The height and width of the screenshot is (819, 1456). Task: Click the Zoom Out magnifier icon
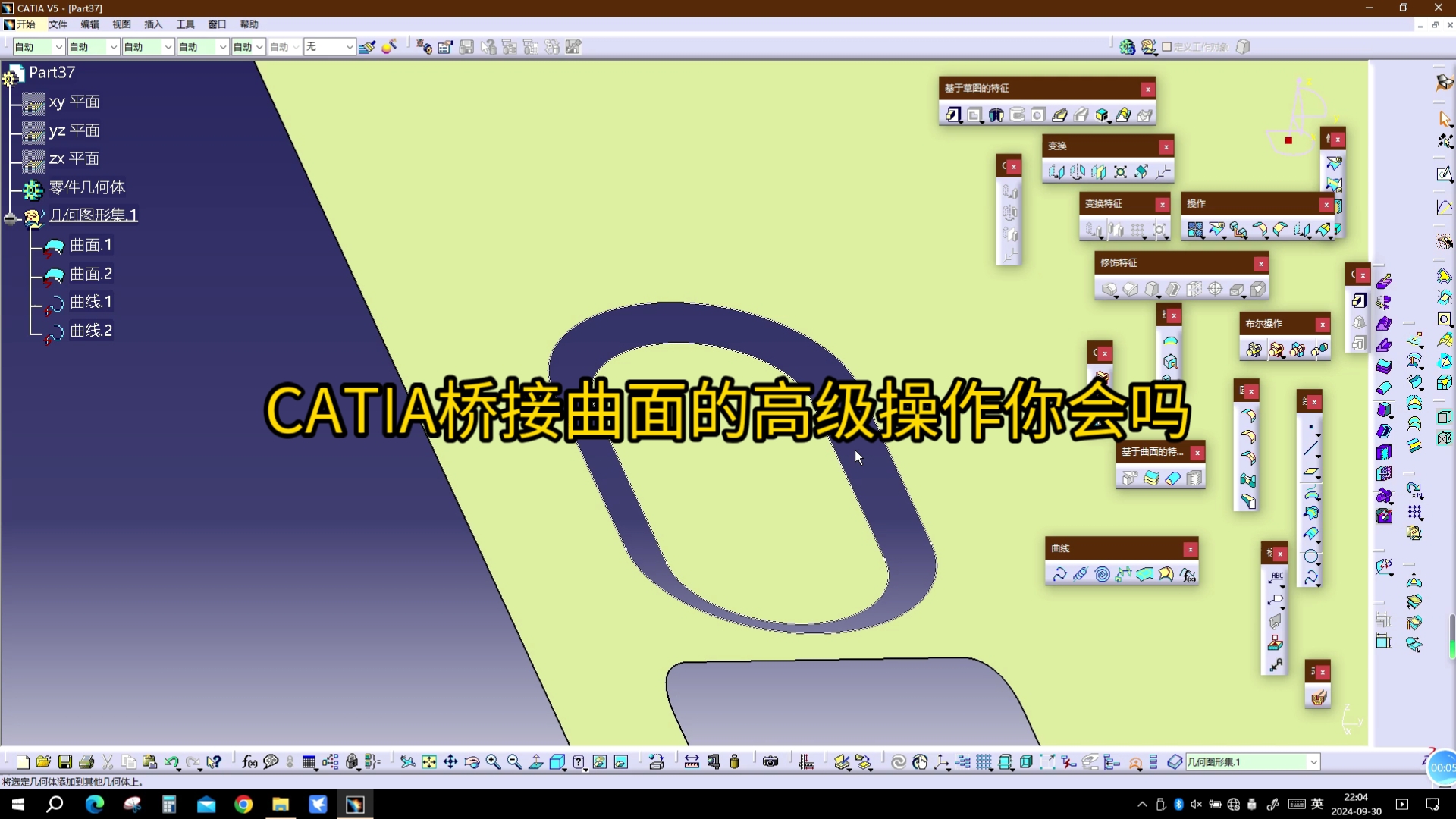pos(514,761)
